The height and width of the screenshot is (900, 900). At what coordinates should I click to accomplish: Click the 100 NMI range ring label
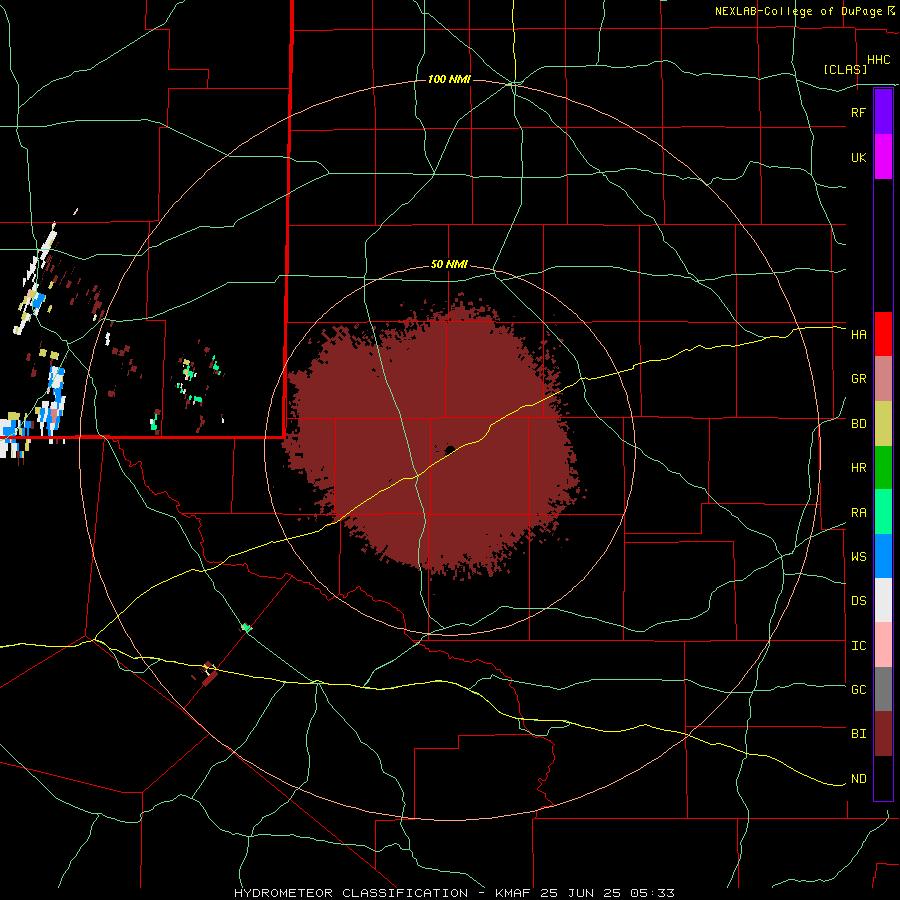449,79
